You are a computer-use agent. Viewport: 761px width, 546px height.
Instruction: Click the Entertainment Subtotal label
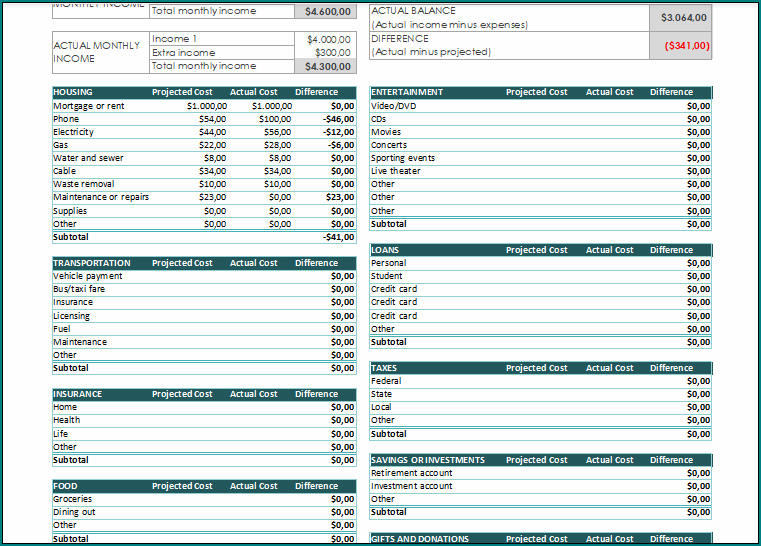(x=389, y=224)
